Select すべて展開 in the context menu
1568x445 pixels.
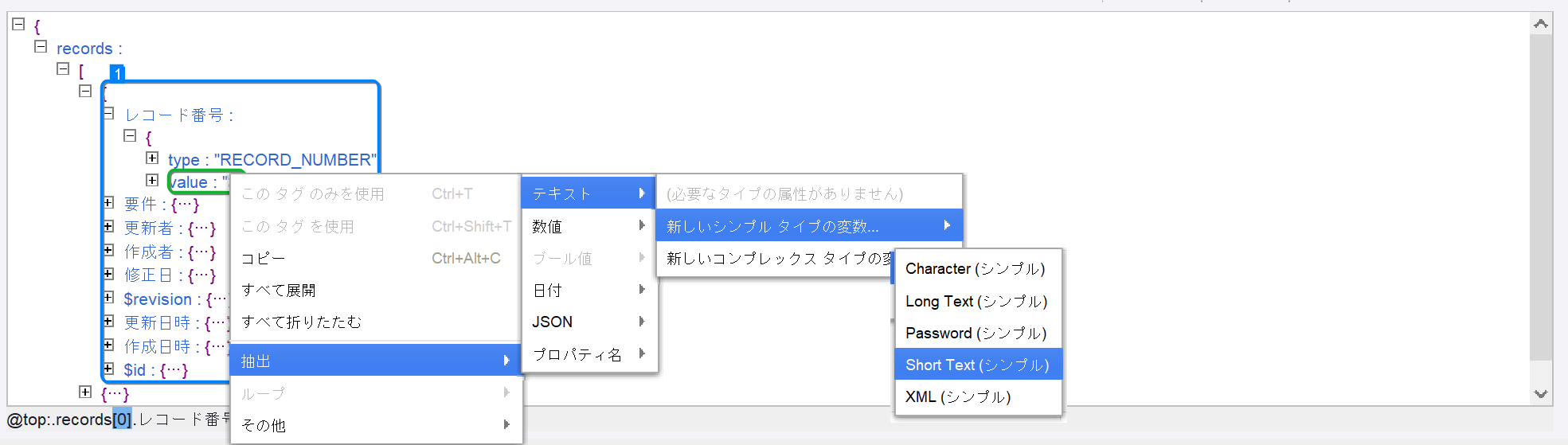pos(376,290)
